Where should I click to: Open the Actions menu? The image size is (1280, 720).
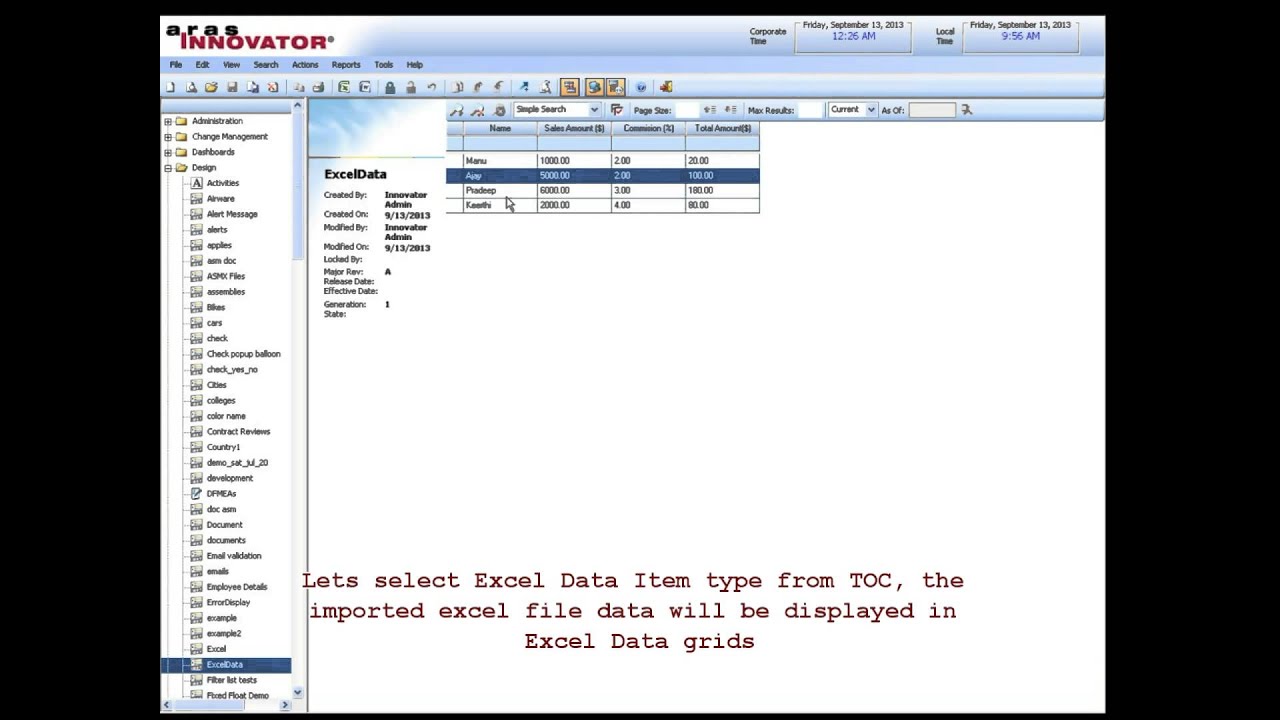coord(305,65)
